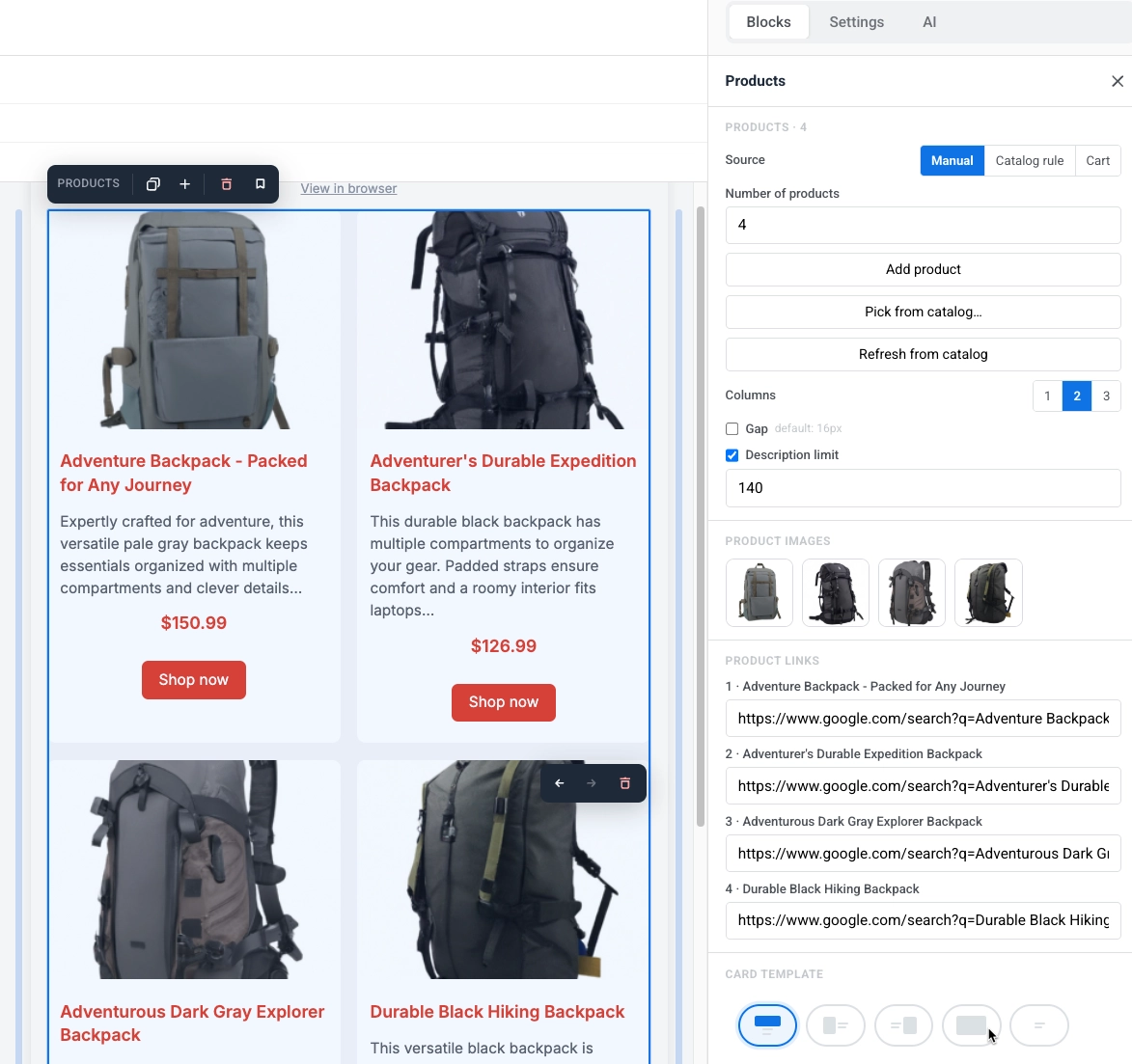Click the canvas vertical scrollbar
This screenshot has width=1132, height=1064.
click(701, 516)
